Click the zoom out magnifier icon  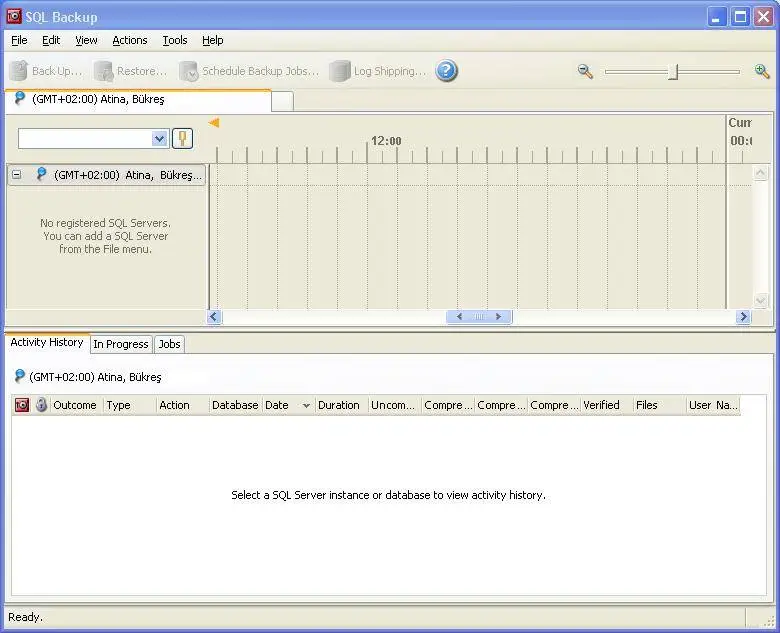point(585,71)
